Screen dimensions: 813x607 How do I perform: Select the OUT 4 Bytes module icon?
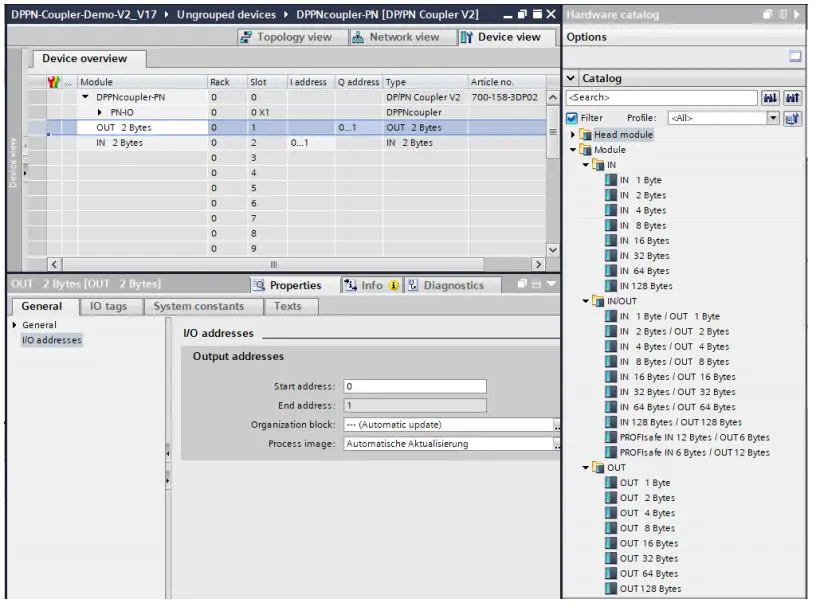coord(611,513)
